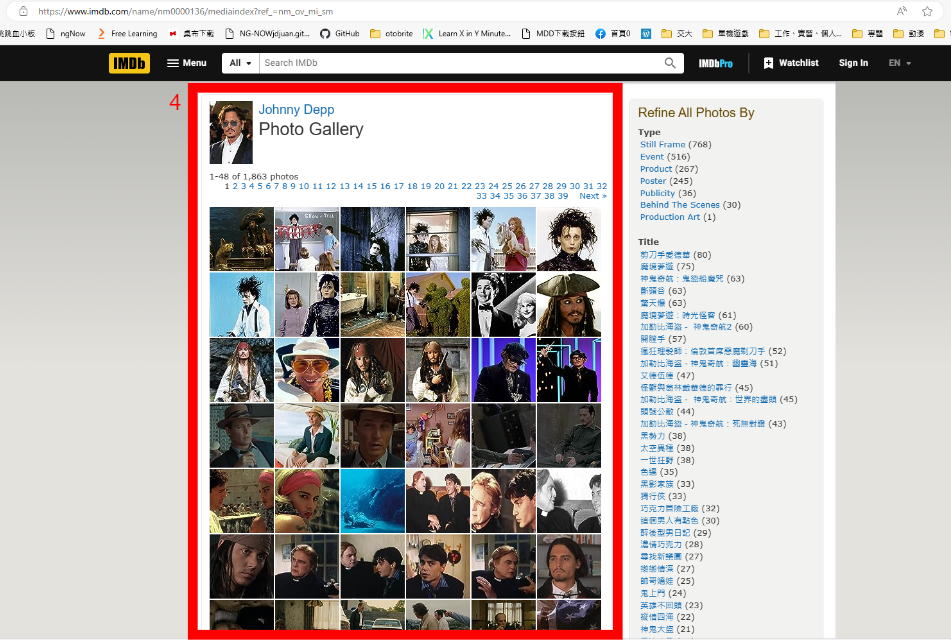The width and height of the screenshot is (951, 640).
Task: Go to gallery page 35
Action: [508, 196]
